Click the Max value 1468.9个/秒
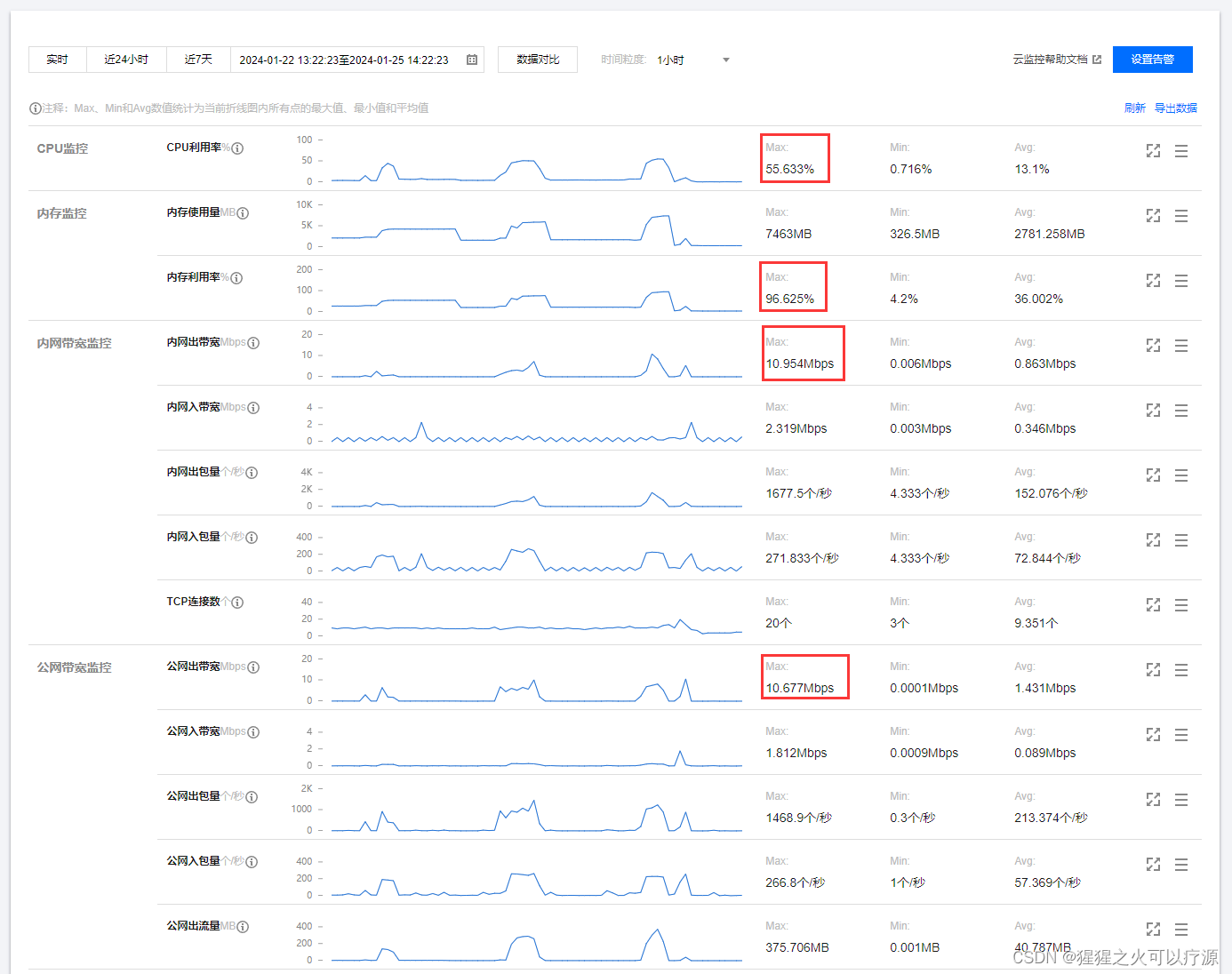The height and width of the screenshot is (974, 1232). tap(798, 818)
